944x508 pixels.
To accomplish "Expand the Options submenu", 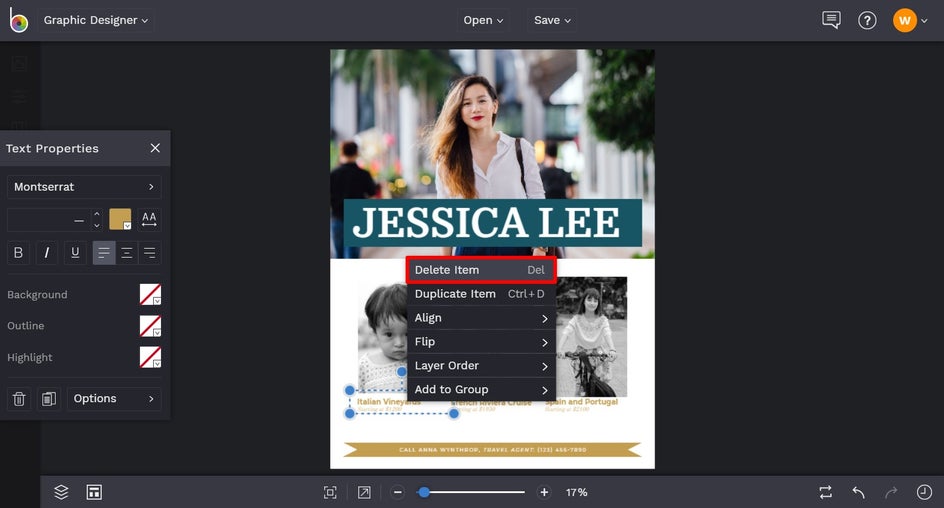I will pos(114,399).
